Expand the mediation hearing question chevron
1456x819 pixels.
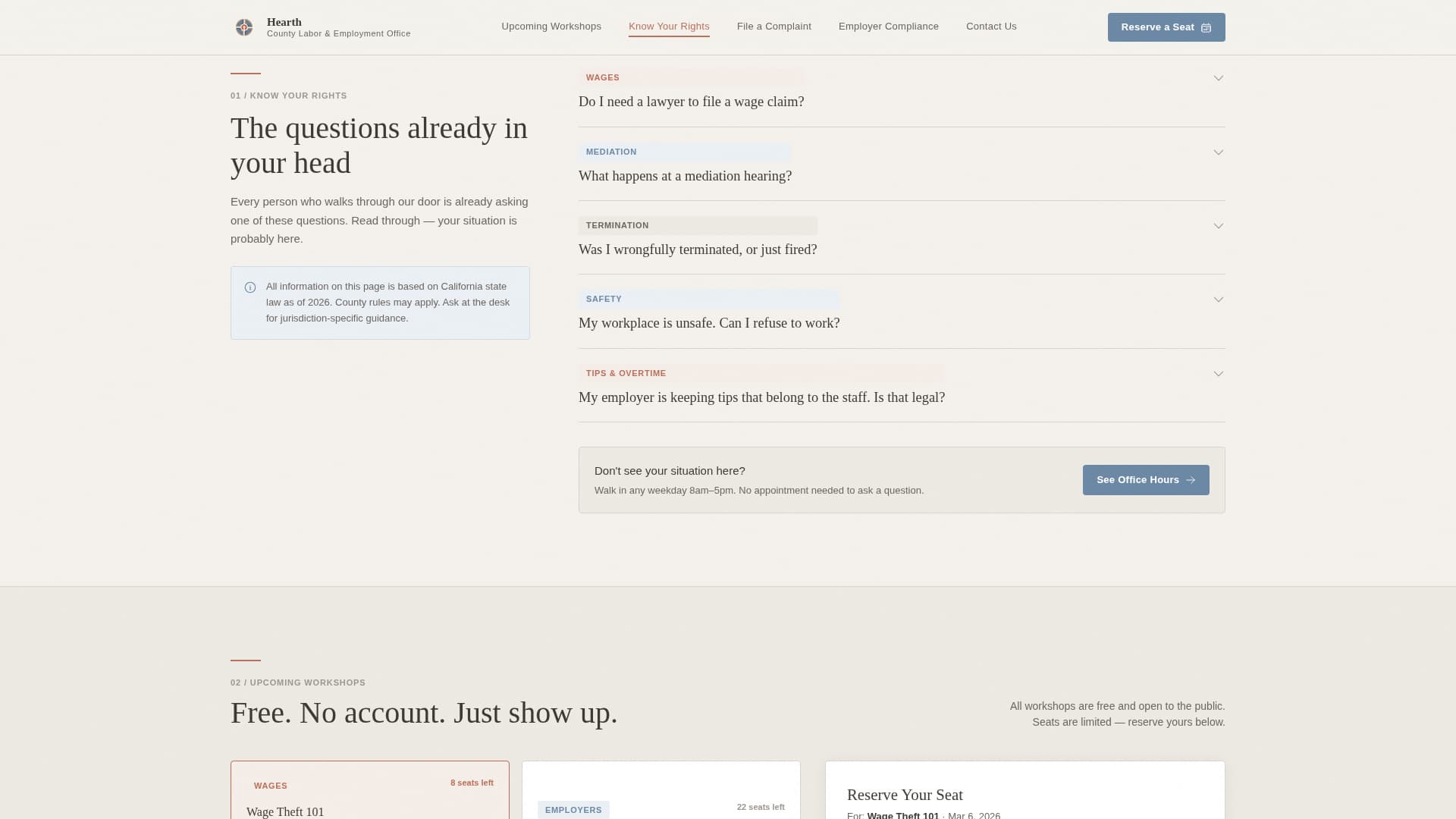1219,152
